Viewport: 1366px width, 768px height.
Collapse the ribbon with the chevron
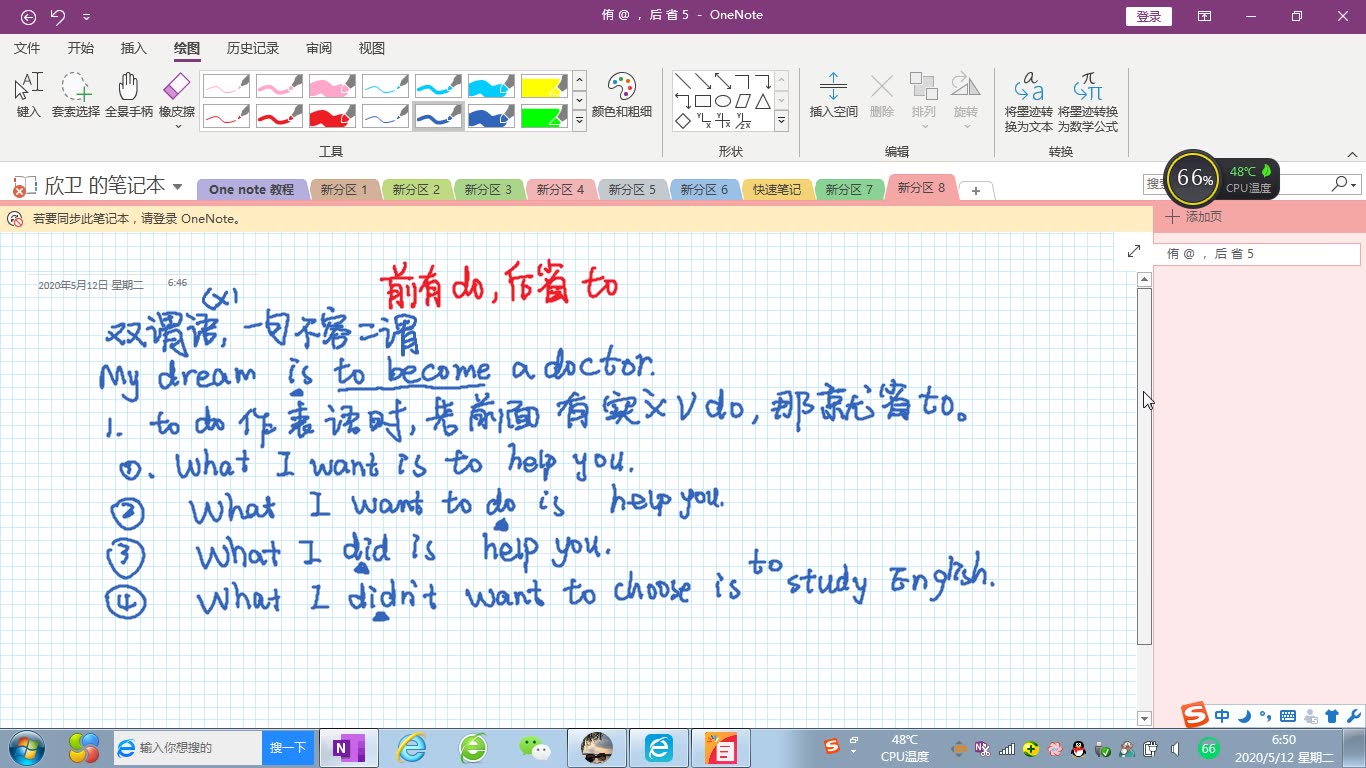pyautogui.click(x=1352, y=154)
